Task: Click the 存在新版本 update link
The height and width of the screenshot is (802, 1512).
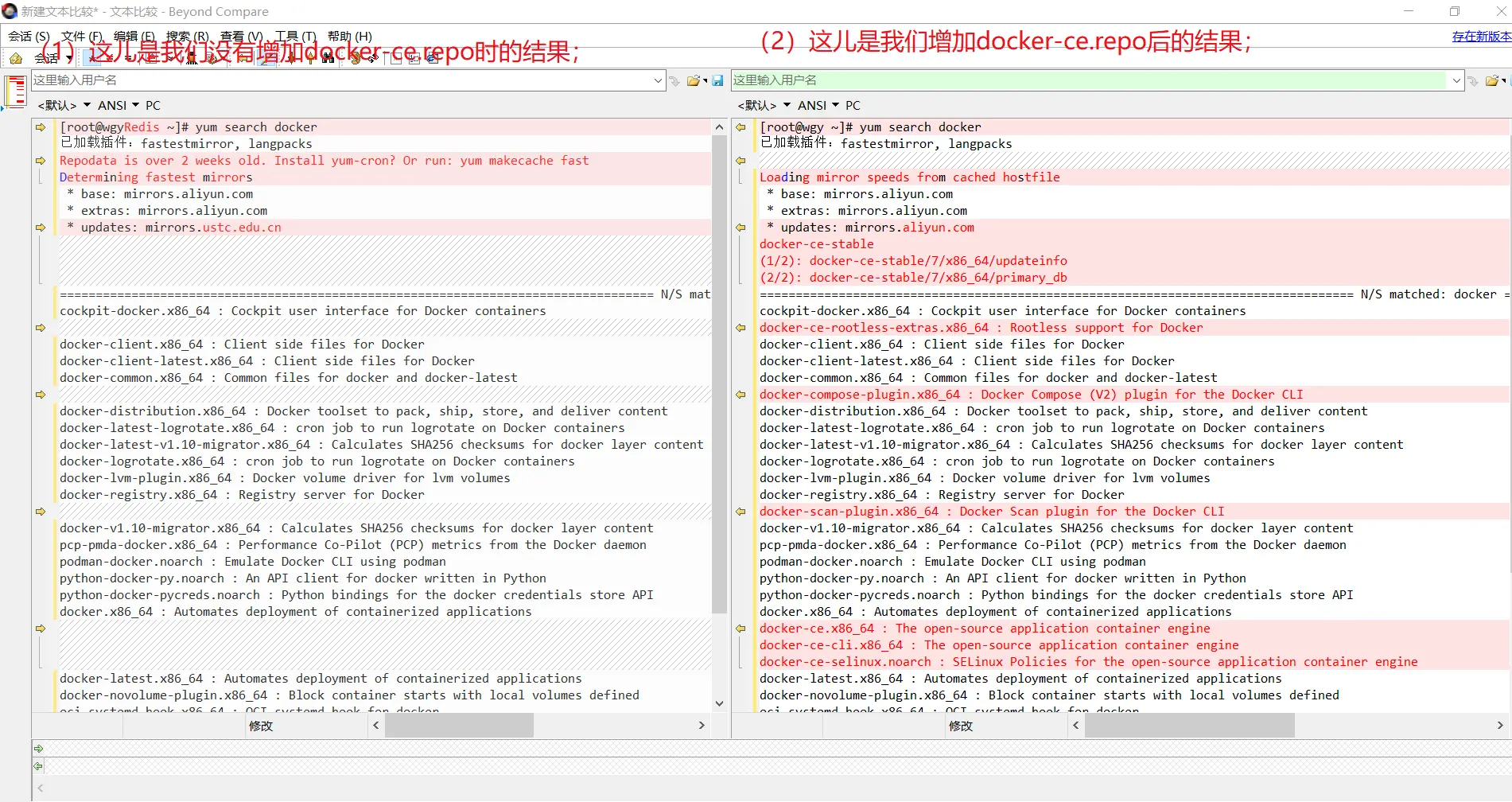Action: [x=1482, y=37]
